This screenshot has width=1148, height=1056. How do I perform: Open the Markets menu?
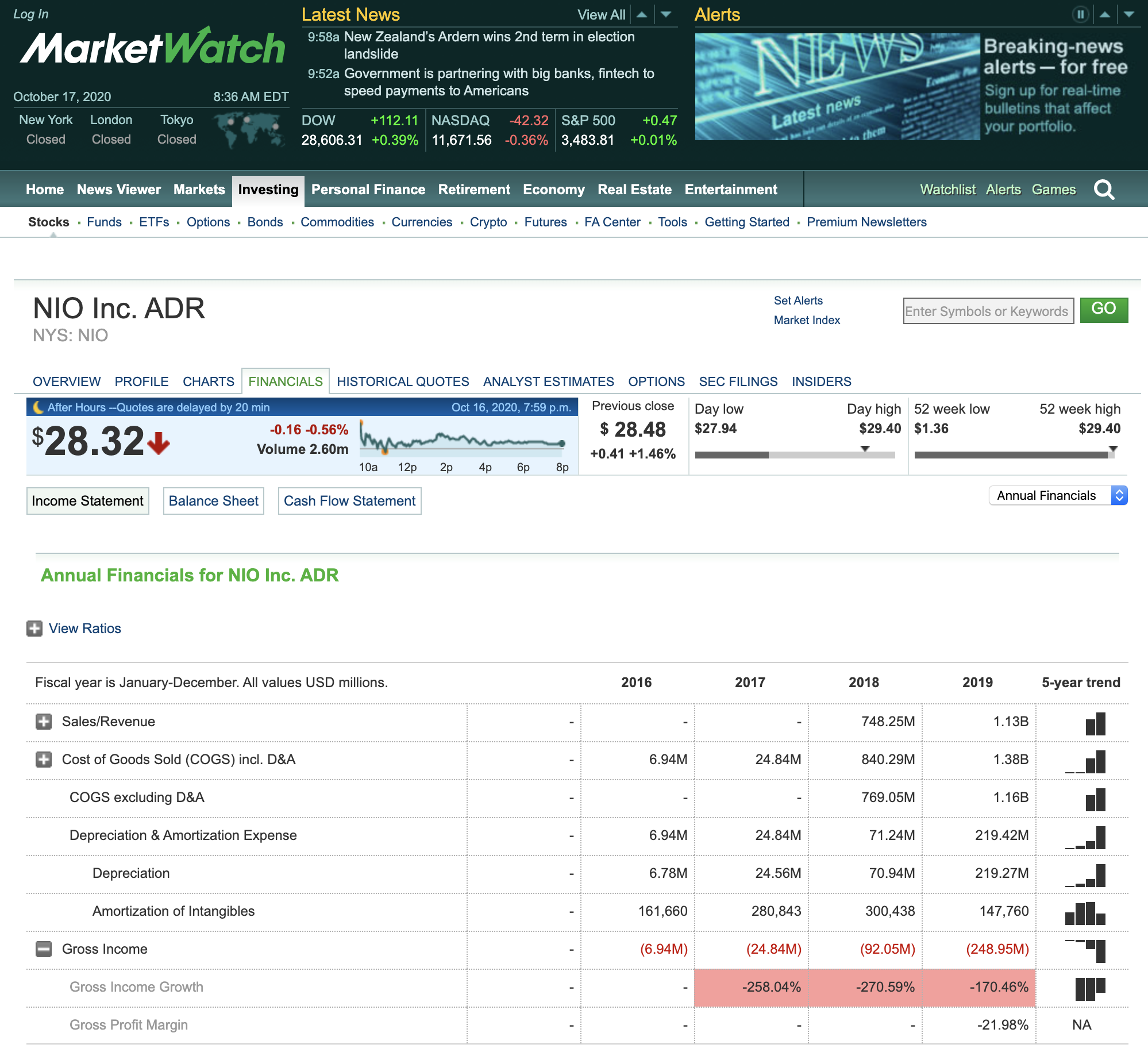[199, 190]
